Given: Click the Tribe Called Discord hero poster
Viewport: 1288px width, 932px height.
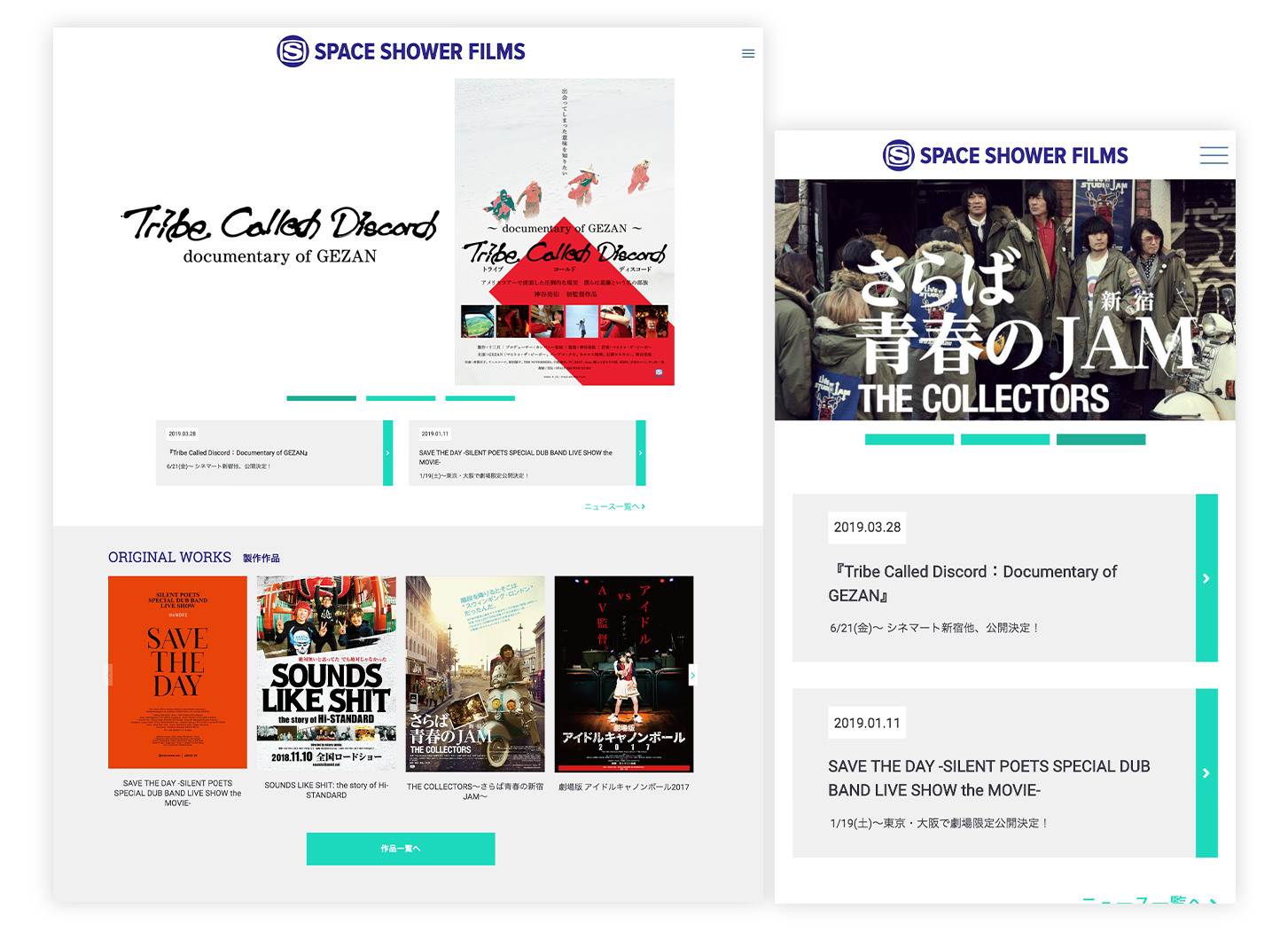Looking at the screenshot, I should (564, 232).
